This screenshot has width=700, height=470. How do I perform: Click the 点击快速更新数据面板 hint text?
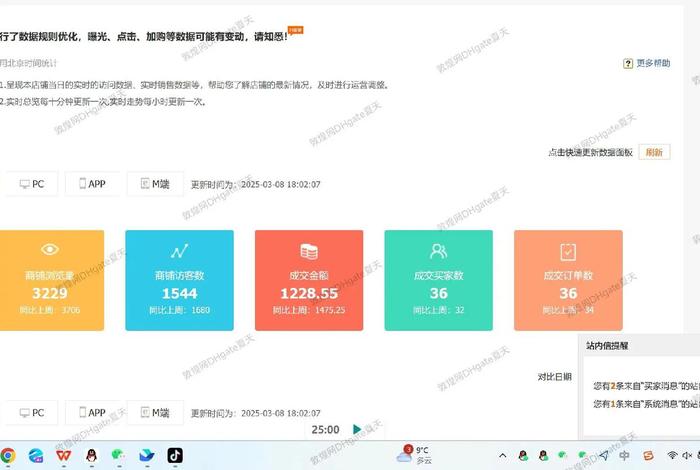point(591,152)
